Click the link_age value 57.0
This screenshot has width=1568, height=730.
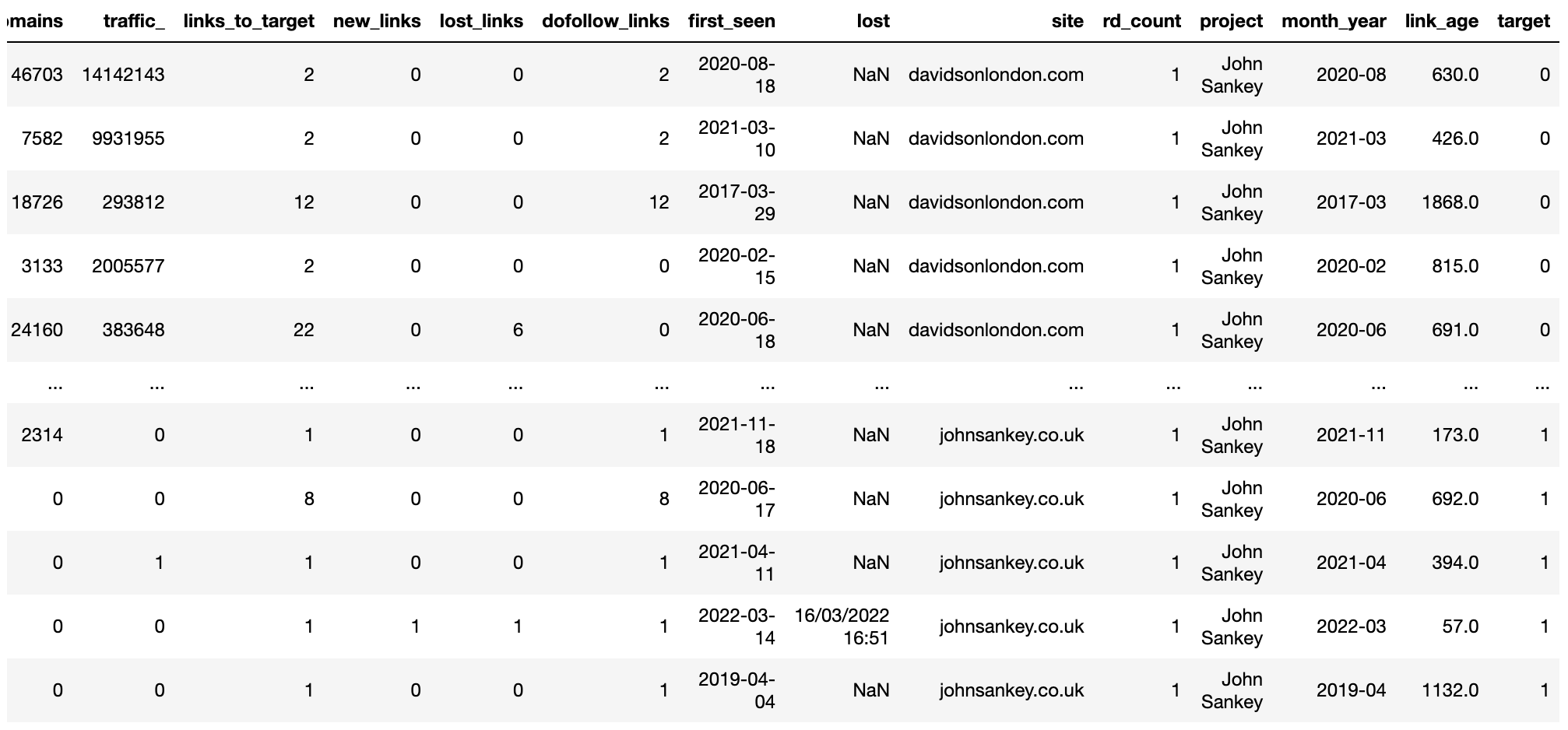pos(1460,626)
